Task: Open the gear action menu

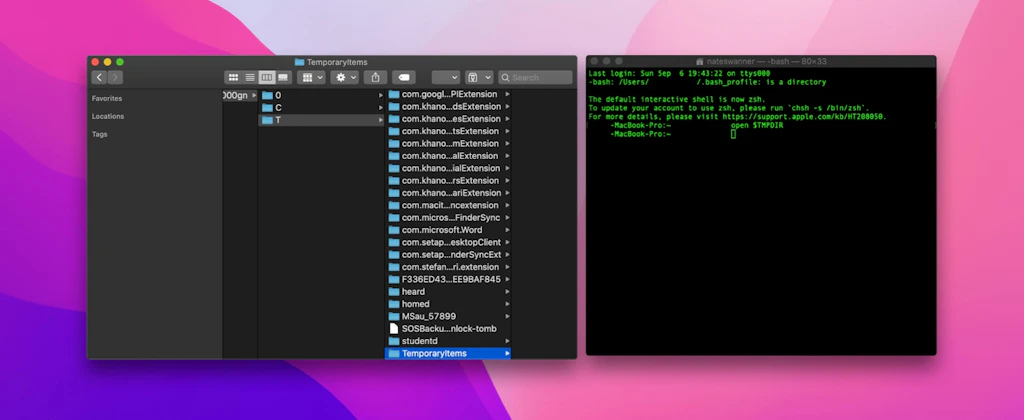Action: tap(344, 78)
